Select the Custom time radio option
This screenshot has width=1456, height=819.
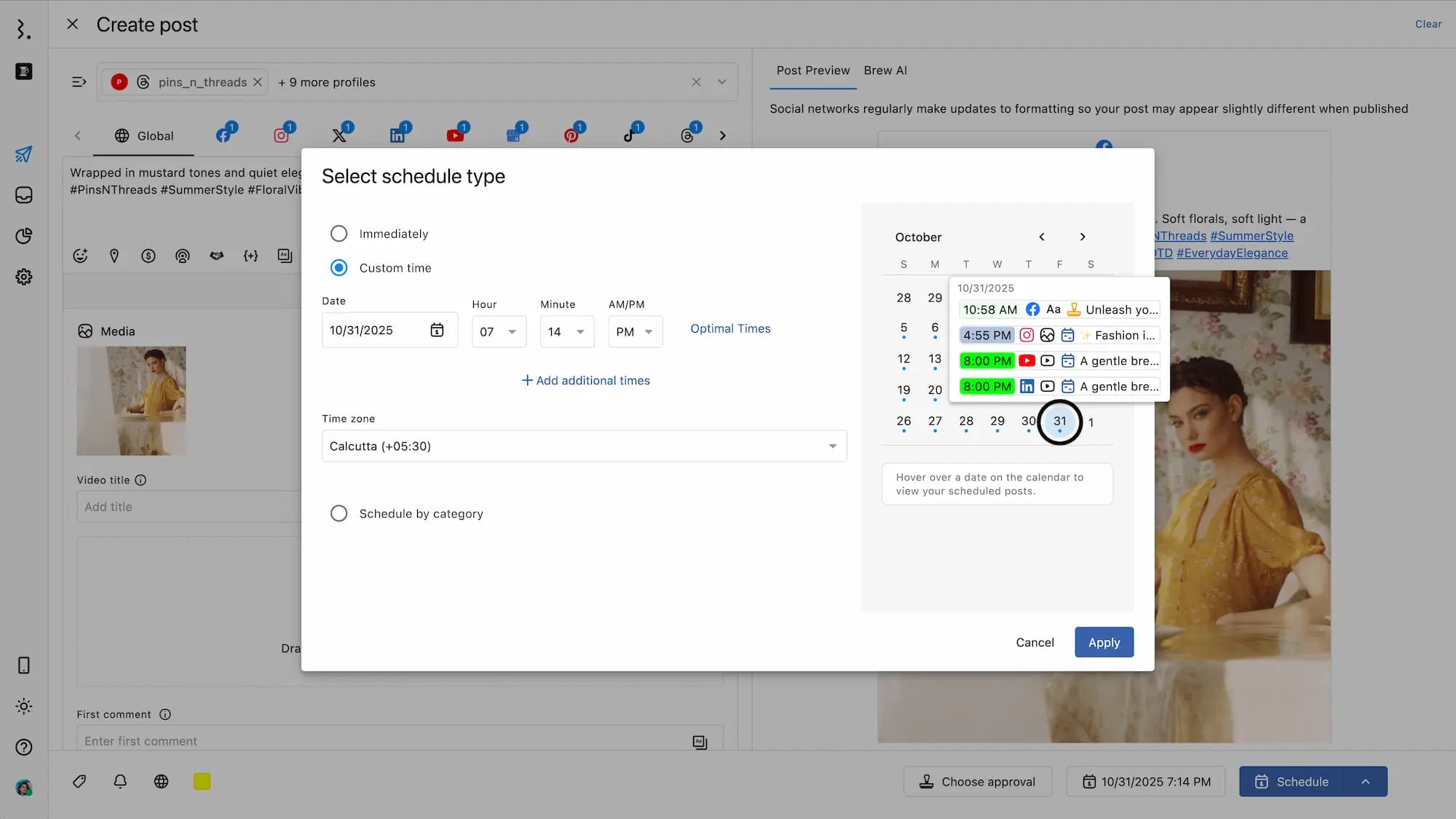click(339, 268)
